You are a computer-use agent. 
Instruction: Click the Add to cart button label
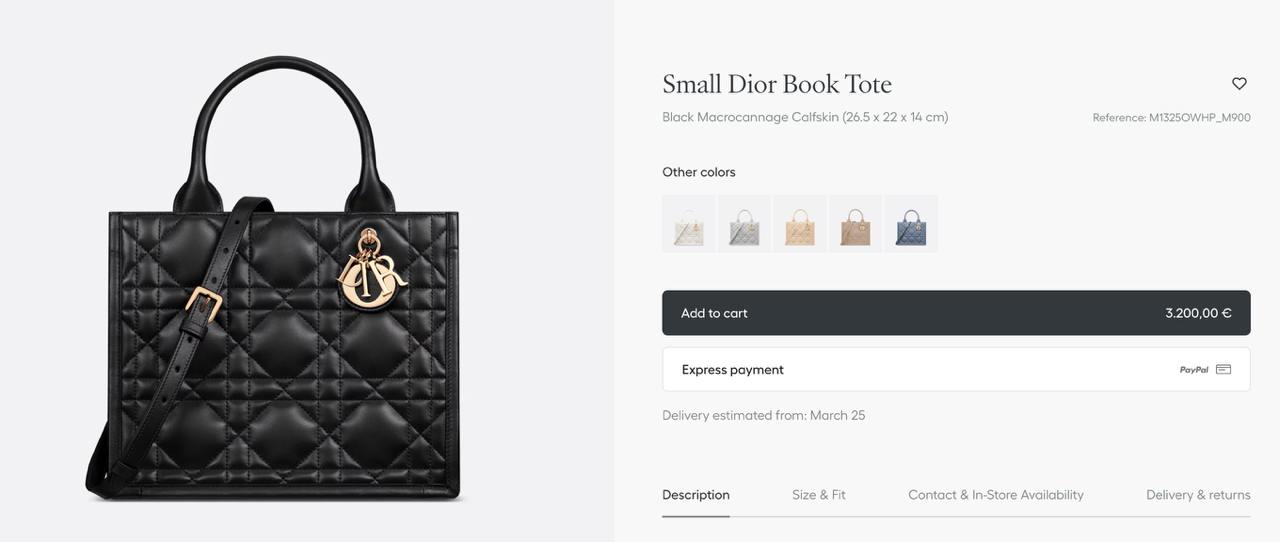(x=714, y=313)
